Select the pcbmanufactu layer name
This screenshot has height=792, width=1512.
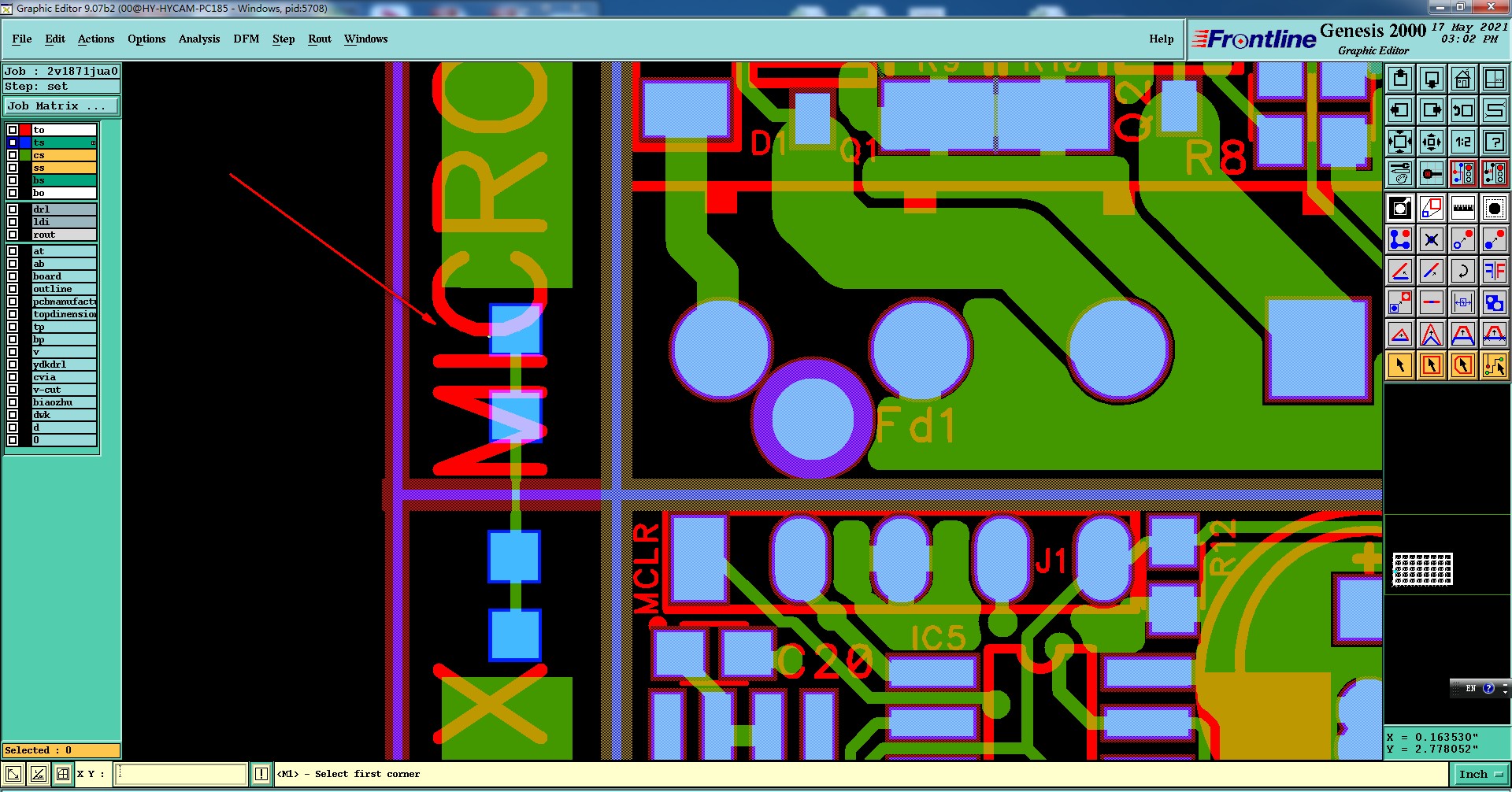coord(64,302)
